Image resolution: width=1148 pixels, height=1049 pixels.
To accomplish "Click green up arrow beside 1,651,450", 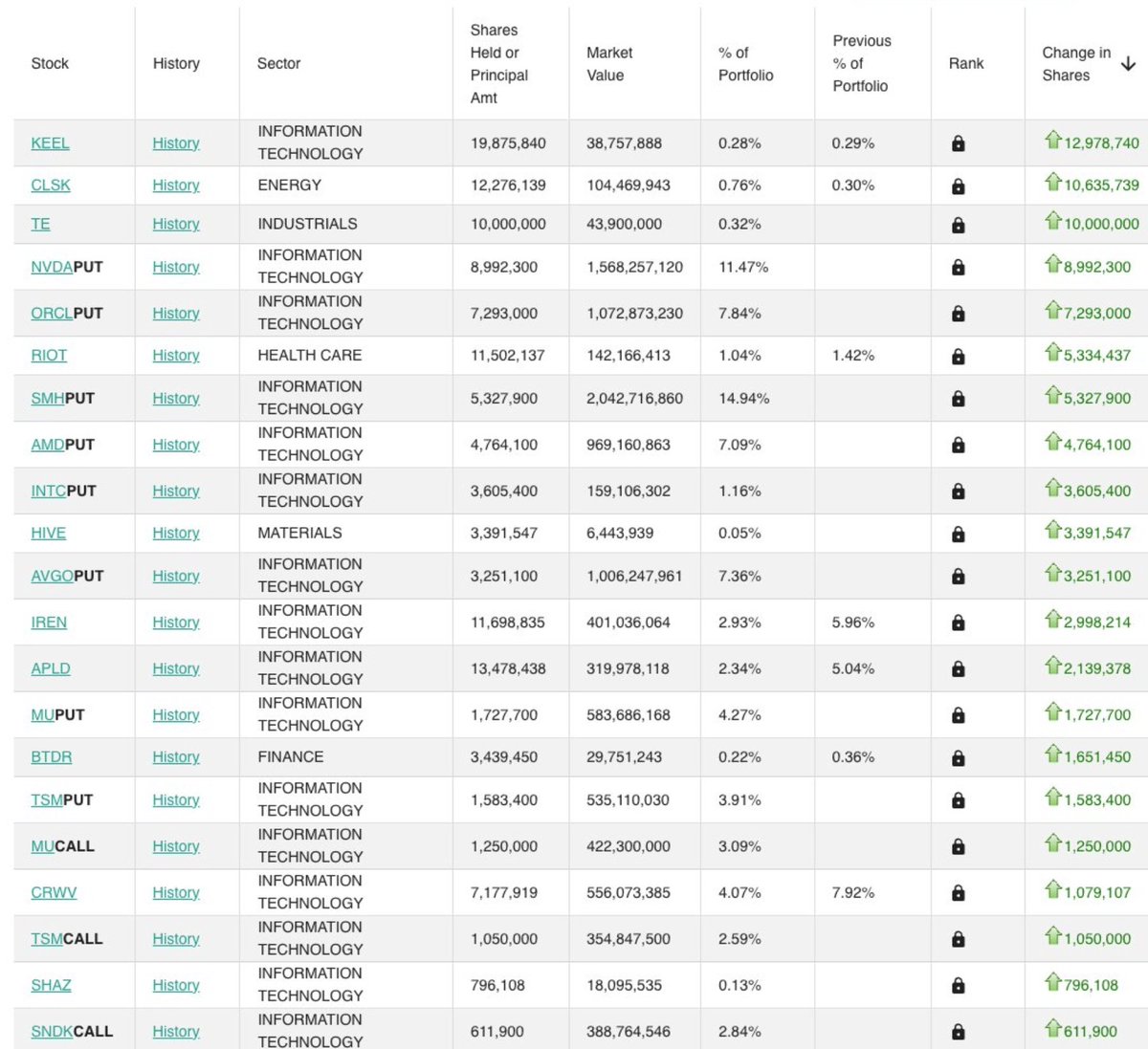I will 1053,754.
